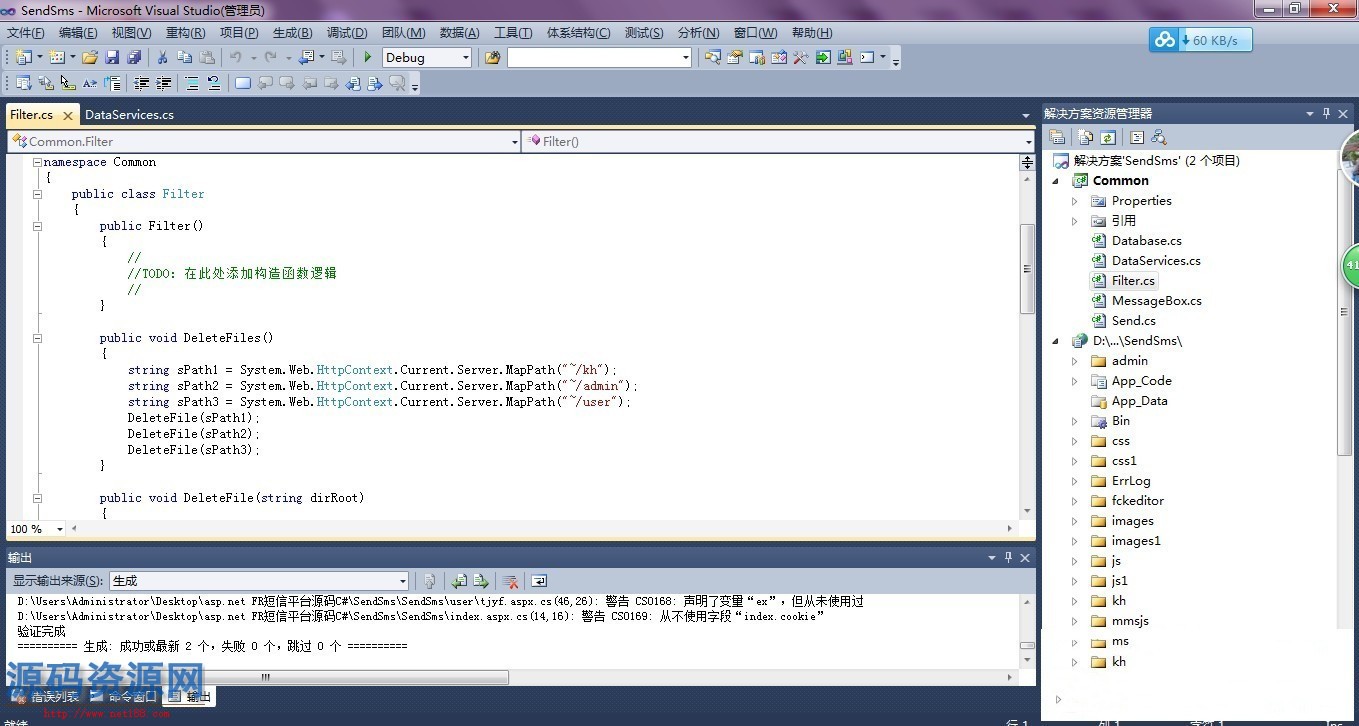Click the Save All toolbar icon
The width and height of the screenshot is (1359, 726).
coord(133,58)
